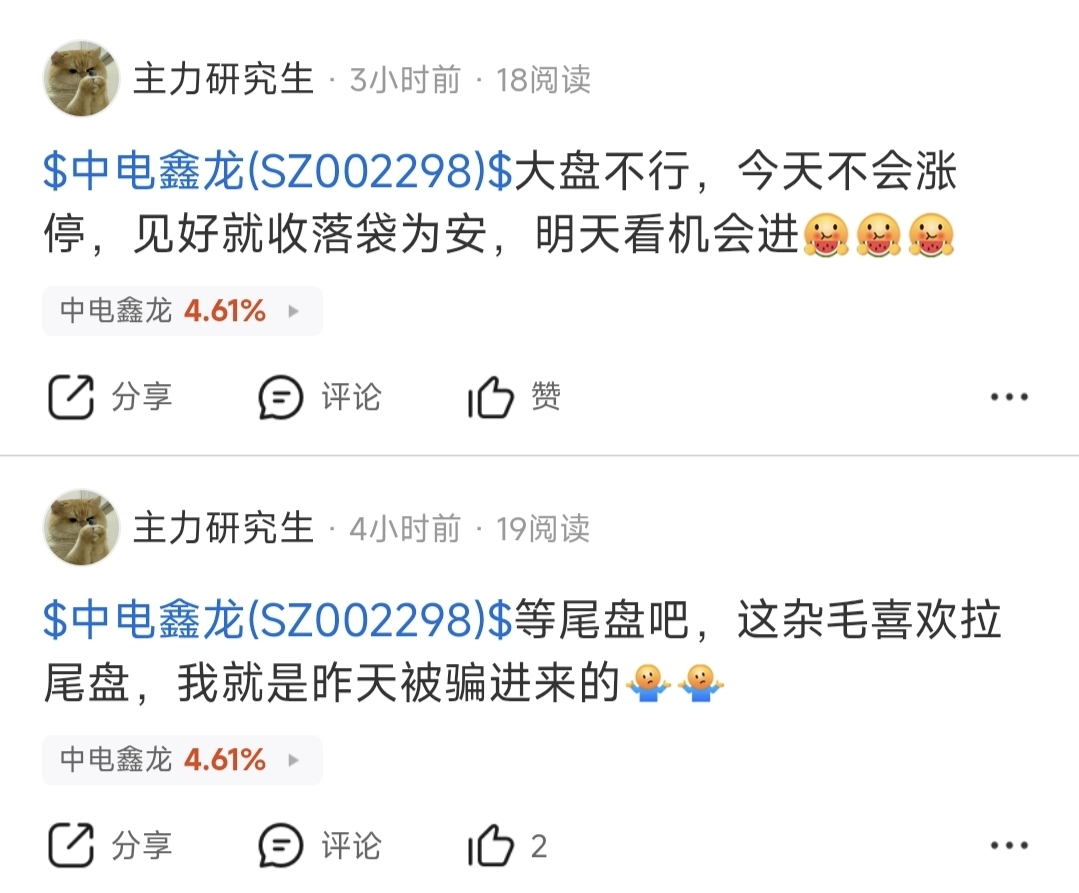The height and width of the screenshot is (893, 1079).
Task: Tap share icon on the first post
Action: tap(71, 397)
